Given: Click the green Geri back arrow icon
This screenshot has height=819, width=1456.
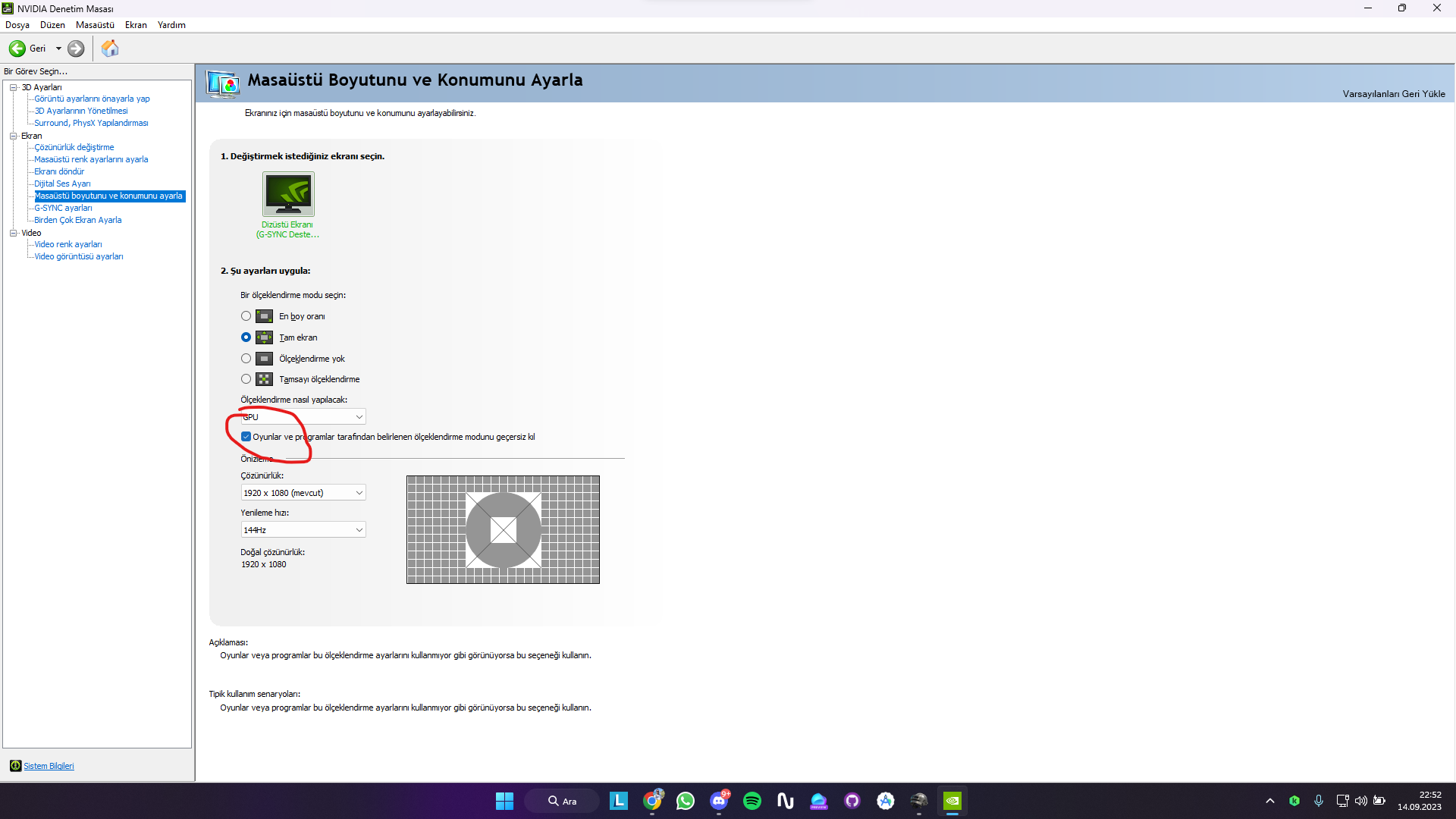Looking at the screenshot, I should pos(17,49).
